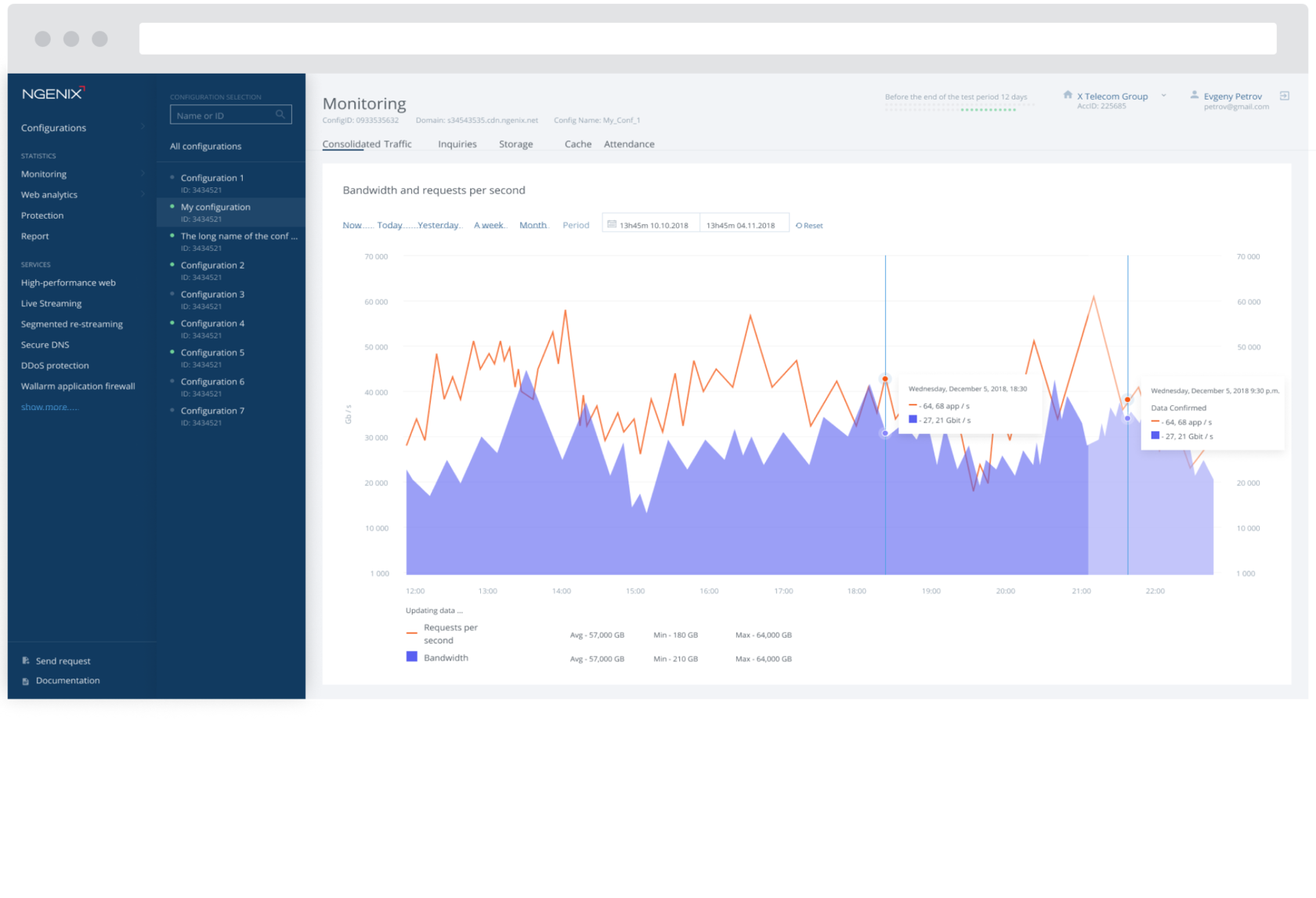Viewport: 1316px width, 898px height.
Task: Switch to the Consolidated Traffic tab
Action: (367, 144)
